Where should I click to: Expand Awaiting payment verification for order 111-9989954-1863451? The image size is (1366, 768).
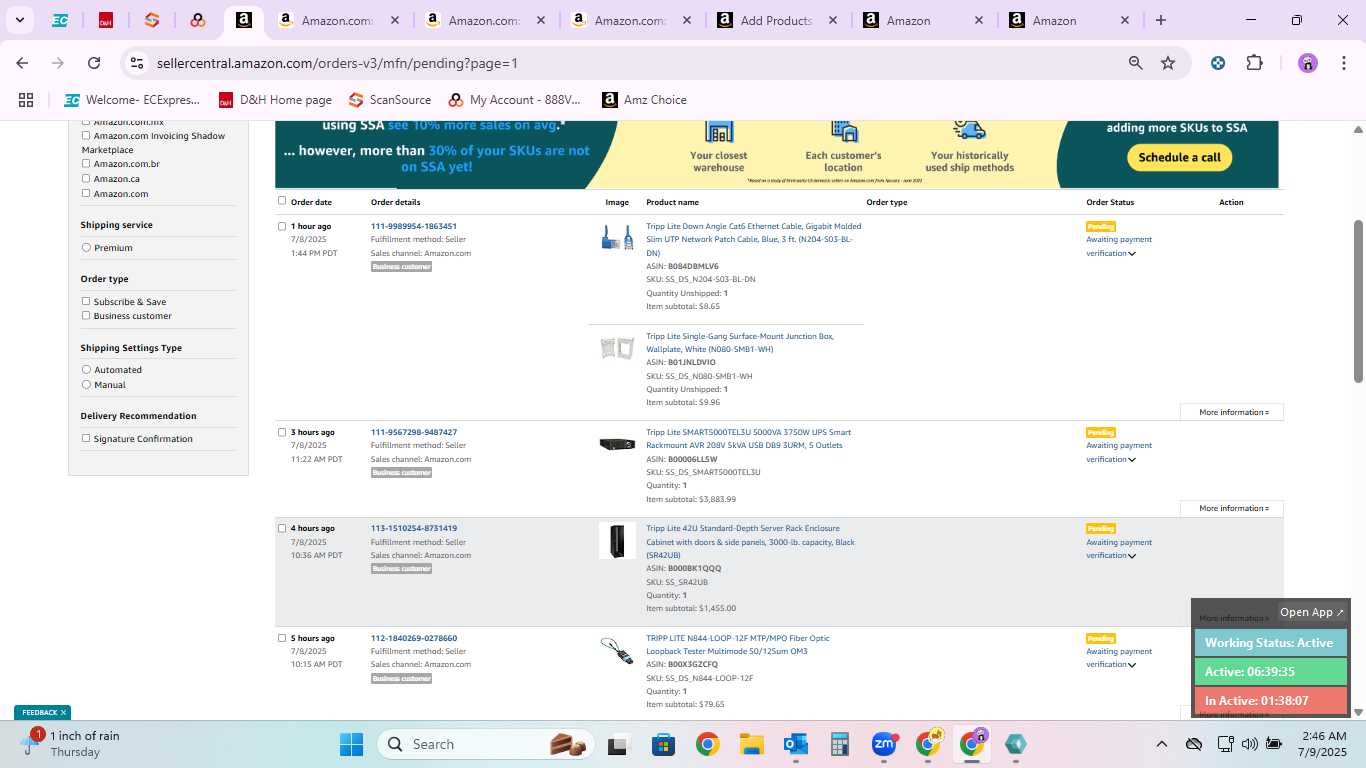(x=1132, y=254)
